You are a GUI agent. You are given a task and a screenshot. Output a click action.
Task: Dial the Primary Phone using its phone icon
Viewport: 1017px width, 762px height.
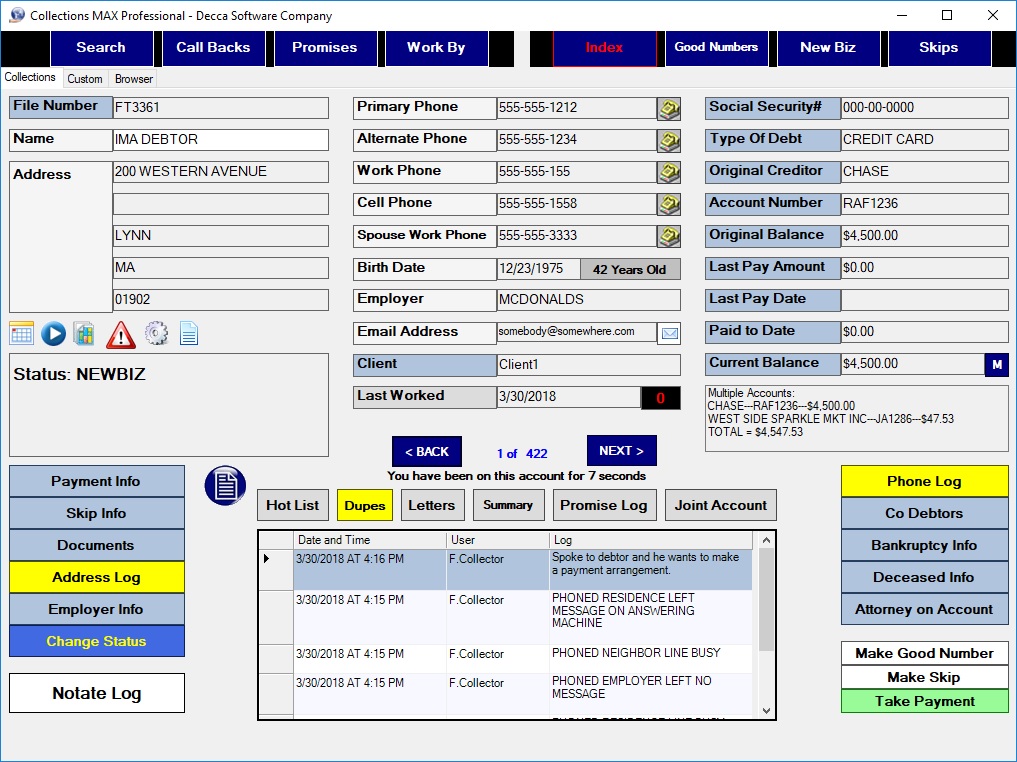pos(668,108)
